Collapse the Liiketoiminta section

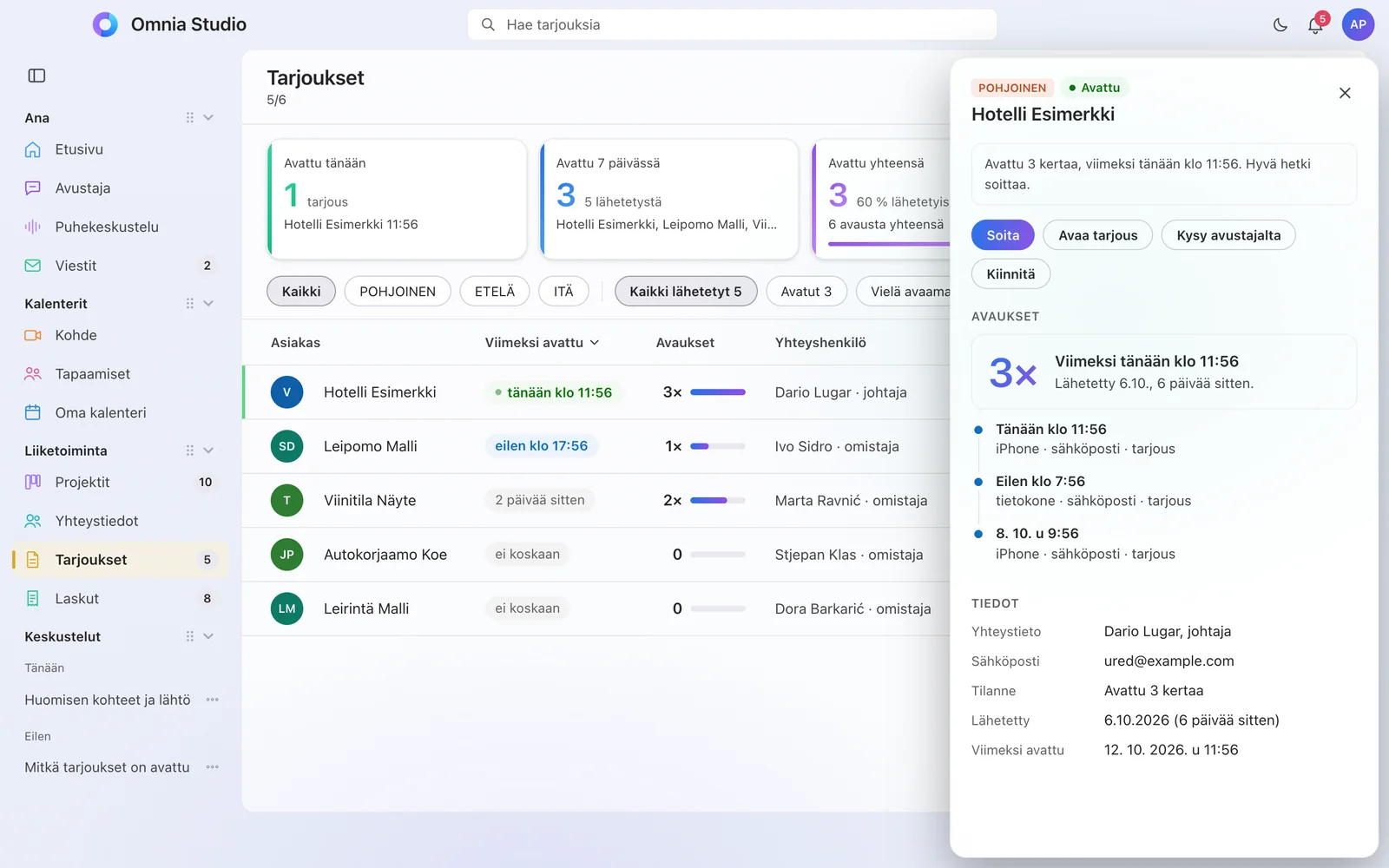pyautogui.click(x=208, y=450)
